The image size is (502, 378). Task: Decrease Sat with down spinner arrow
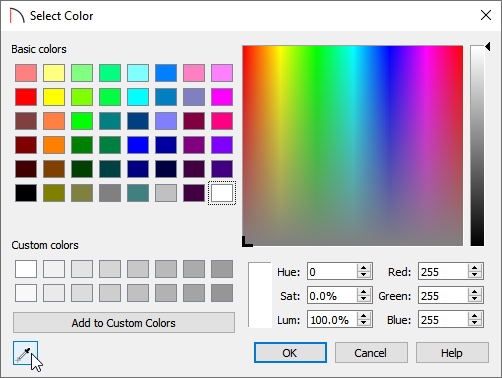click(364, 300)
